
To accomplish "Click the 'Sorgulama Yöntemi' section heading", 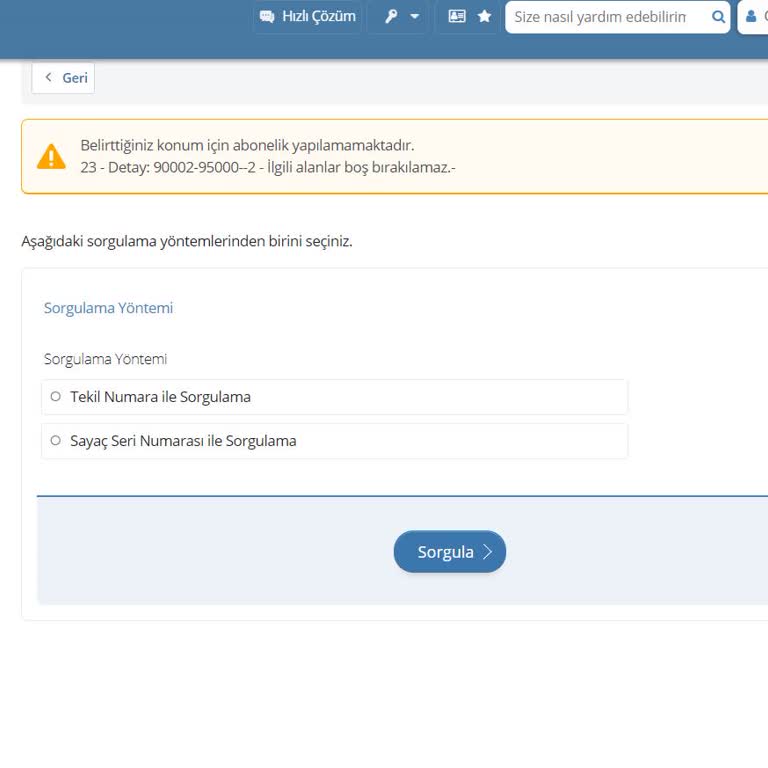I will pyautogui.click(x=108, y=308).
